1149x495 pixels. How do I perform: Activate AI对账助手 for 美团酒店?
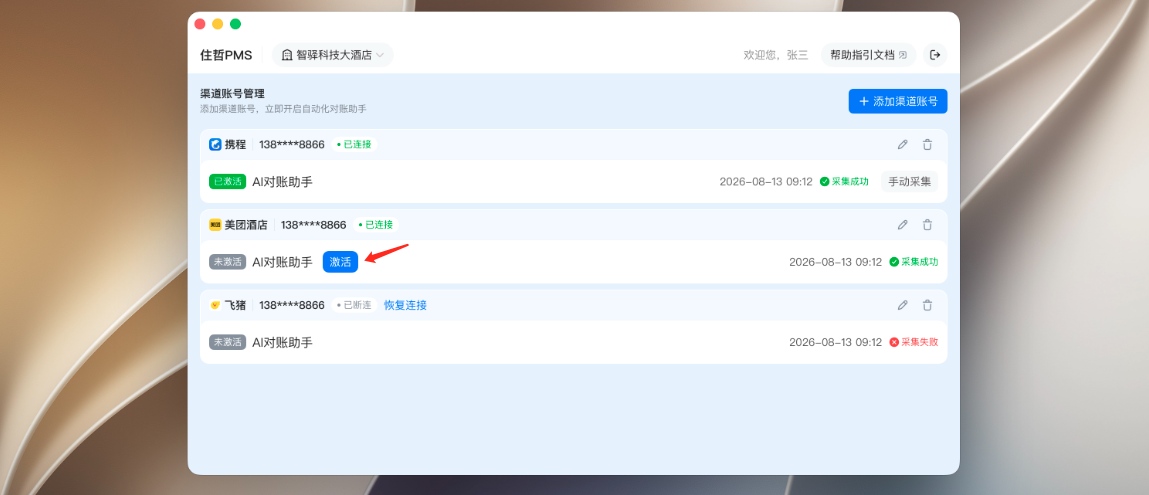340,262
